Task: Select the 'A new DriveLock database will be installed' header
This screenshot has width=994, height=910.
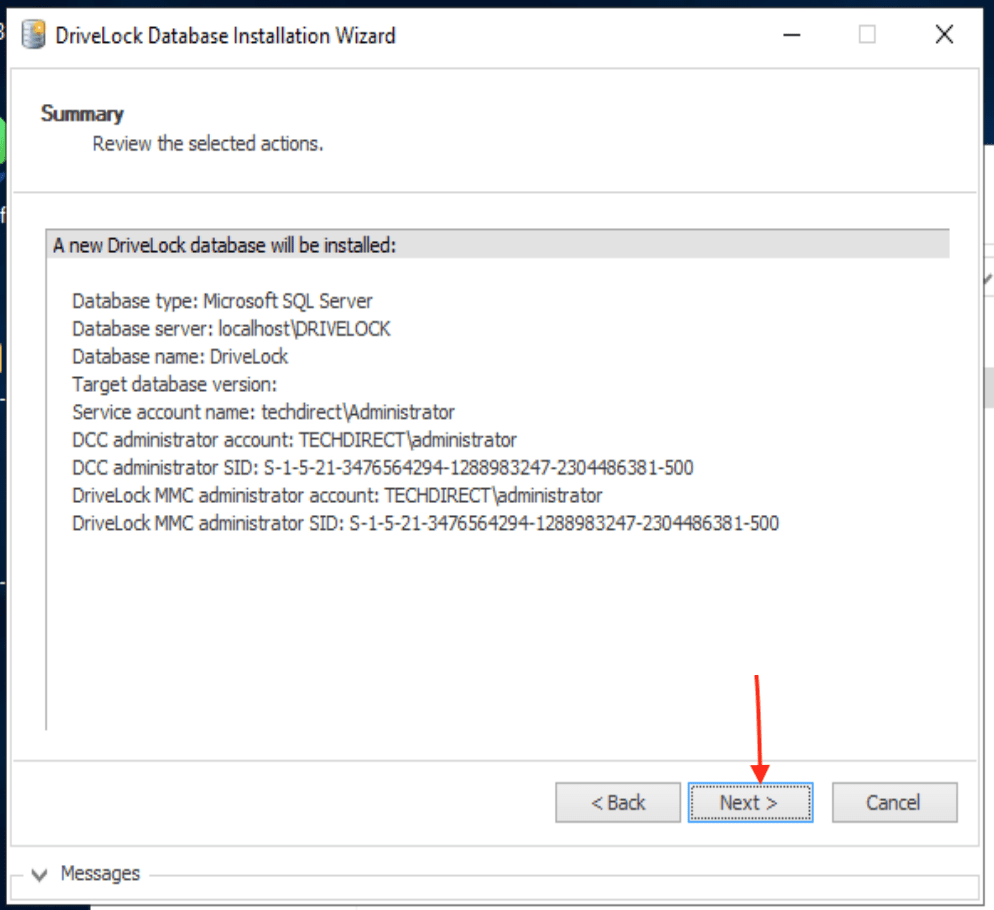Action: pos(225,246)
